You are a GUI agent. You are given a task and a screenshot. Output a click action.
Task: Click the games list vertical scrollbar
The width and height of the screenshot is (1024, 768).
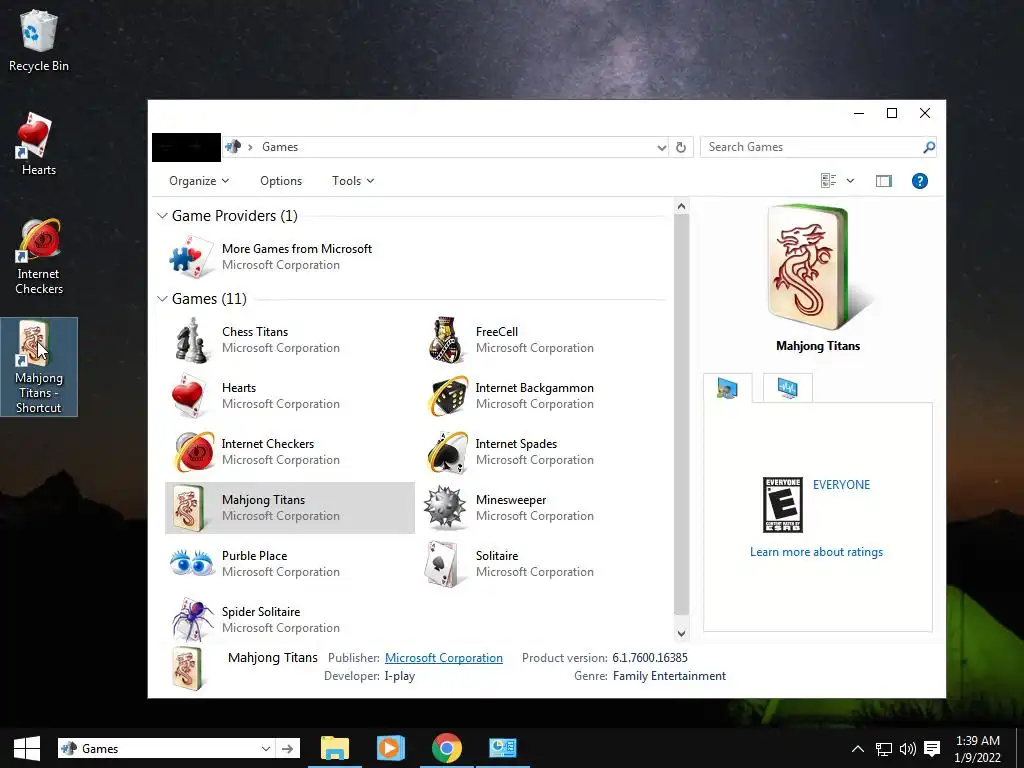tap(681, 414)
